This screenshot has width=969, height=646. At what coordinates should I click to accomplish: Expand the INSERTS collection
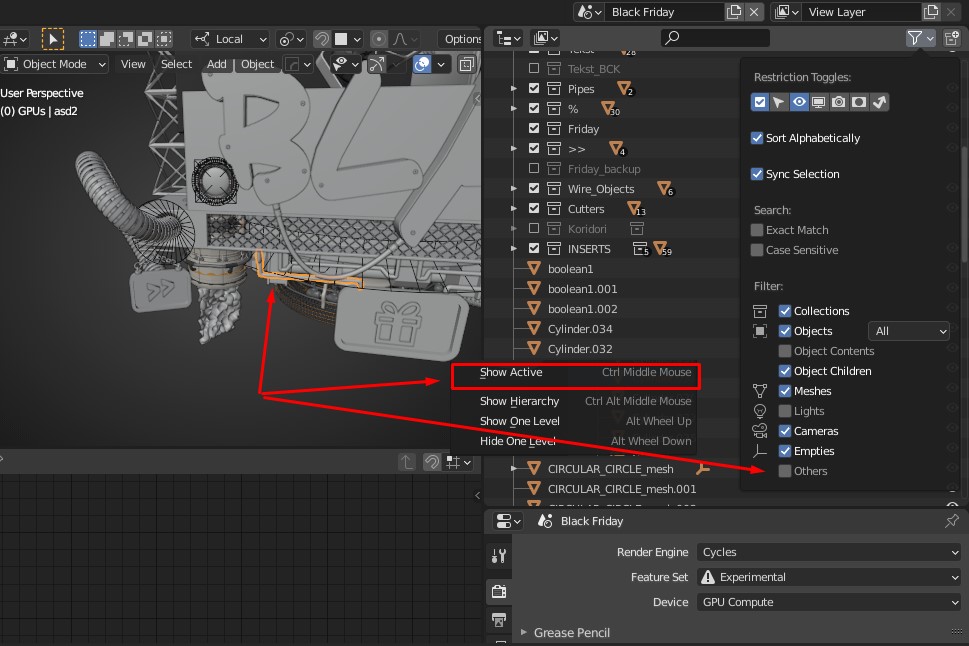tap(514, 249)
